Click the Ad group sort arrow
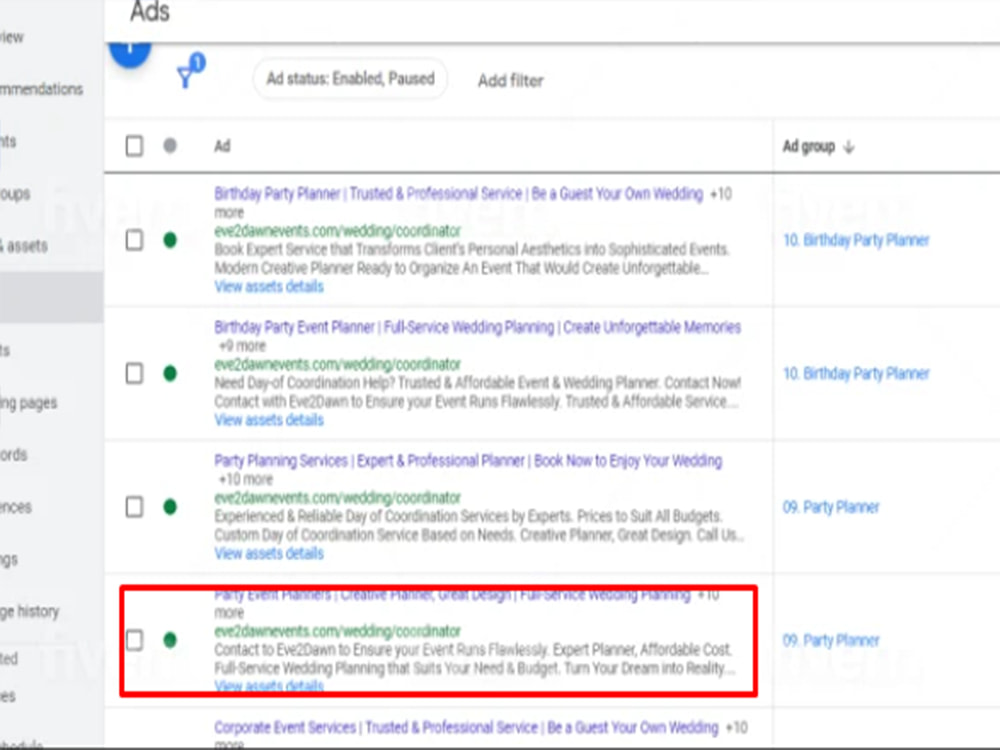Screen dimensions: 1000x750 pyautogui.click(x=848, y=147)
